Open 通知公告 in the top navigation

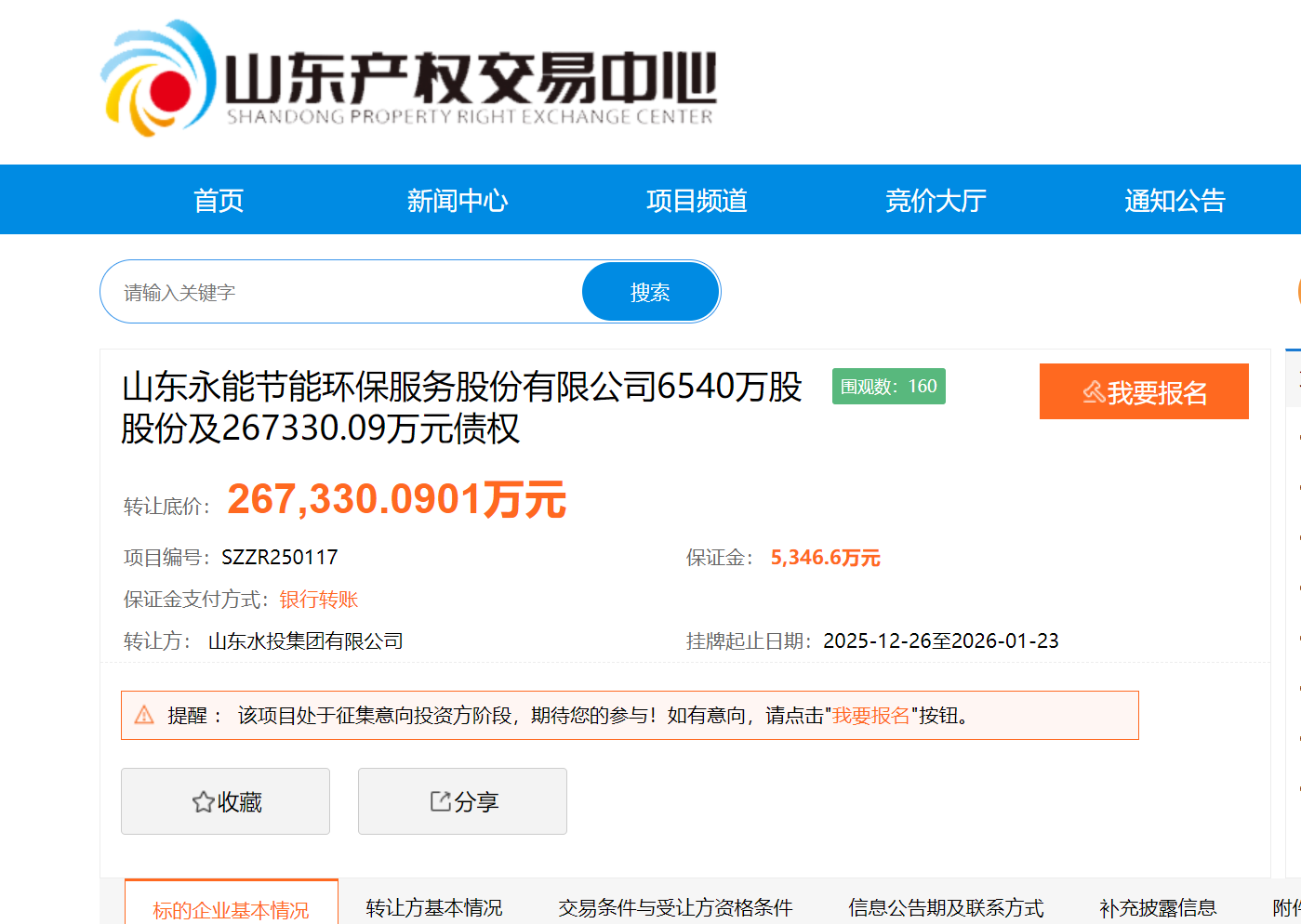[x=1175, y=201]
